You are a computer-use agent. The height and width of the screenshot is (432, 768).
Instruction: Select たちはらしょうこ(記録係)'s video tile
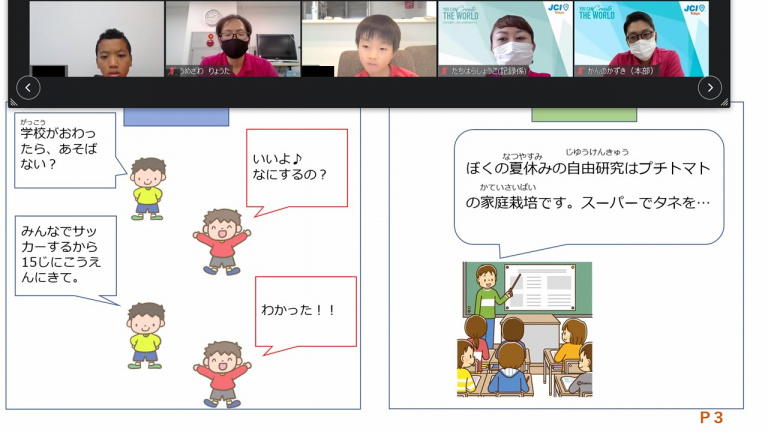505,39
